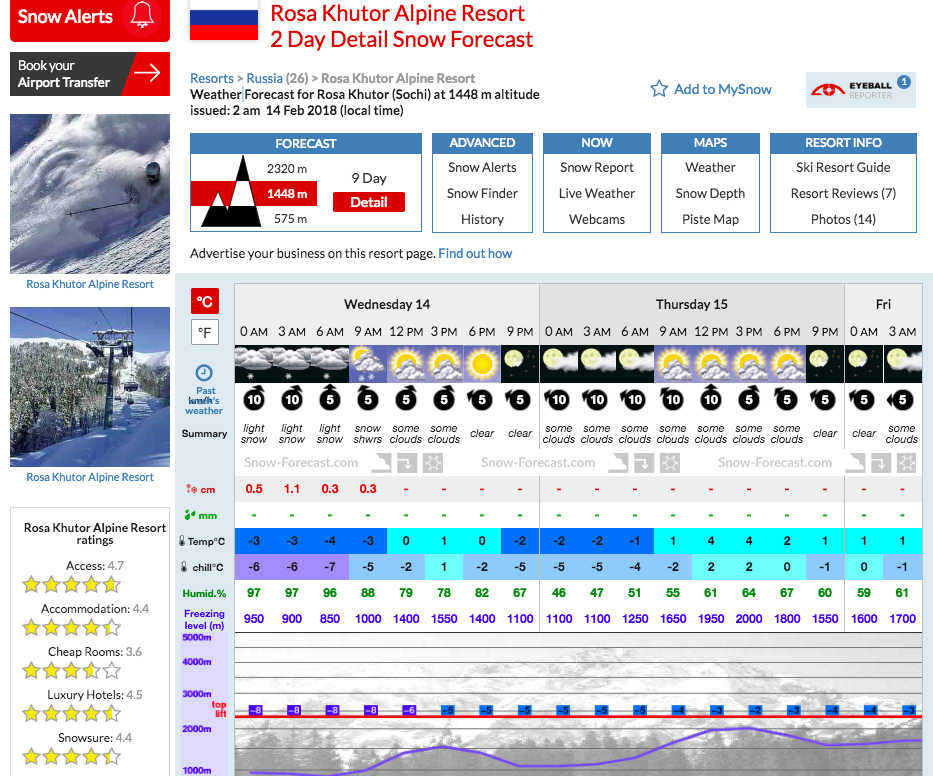Click the Russia breadcrumb link

[264, 79]
